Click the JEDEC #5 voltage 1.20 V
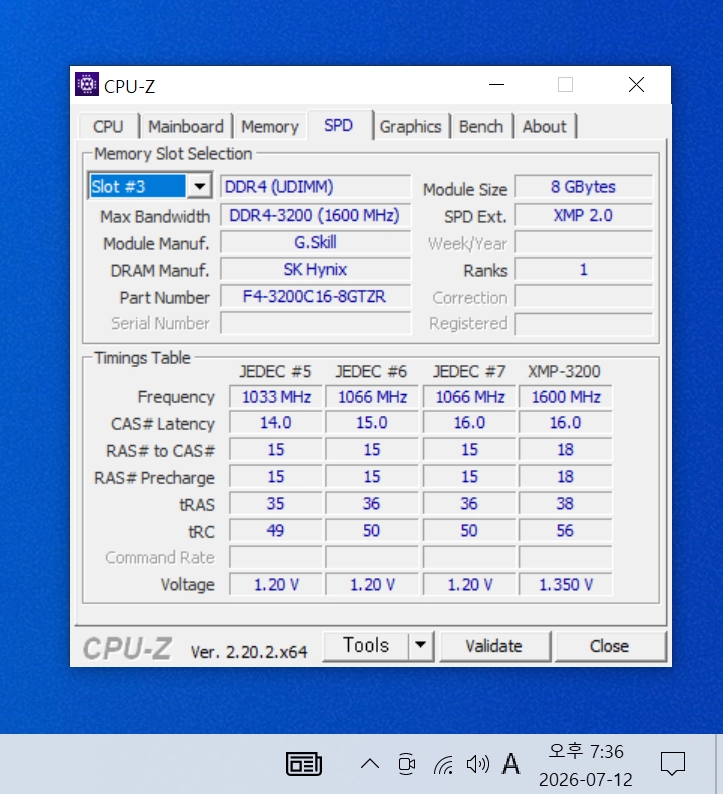This screenshot has width=723, height=794. pyautogui.click(x=276, y=585)
